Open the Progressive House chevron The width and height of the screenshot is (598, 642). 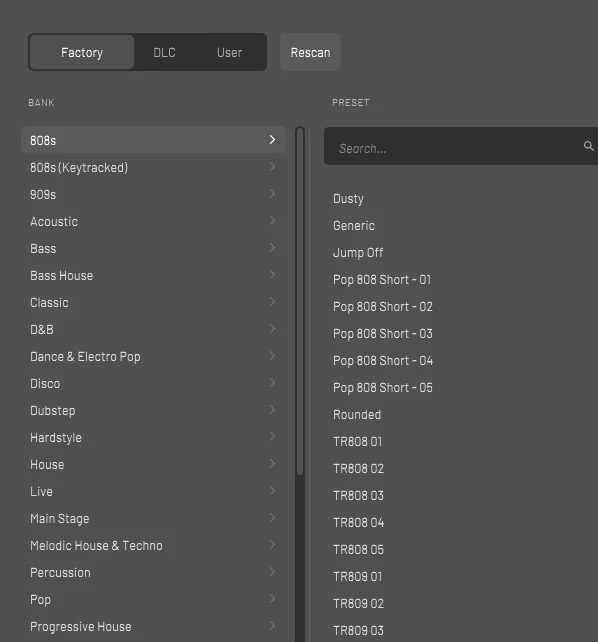tap(273, 626)
